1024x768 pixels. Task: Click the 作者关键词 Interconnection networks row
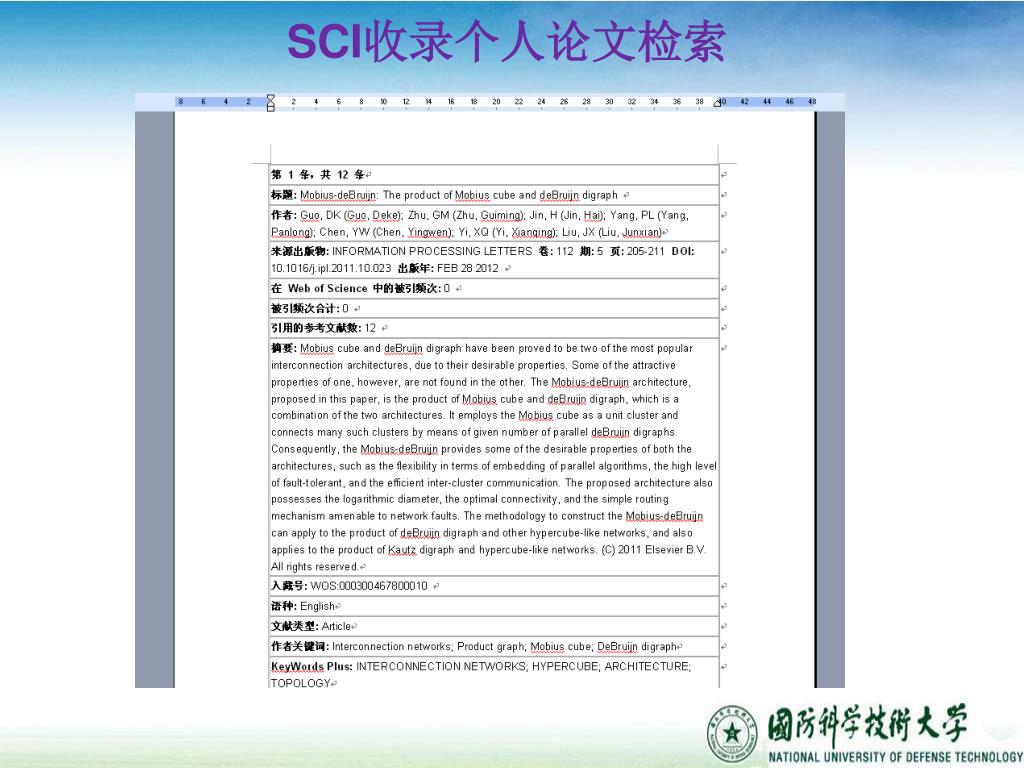point(494,646)
